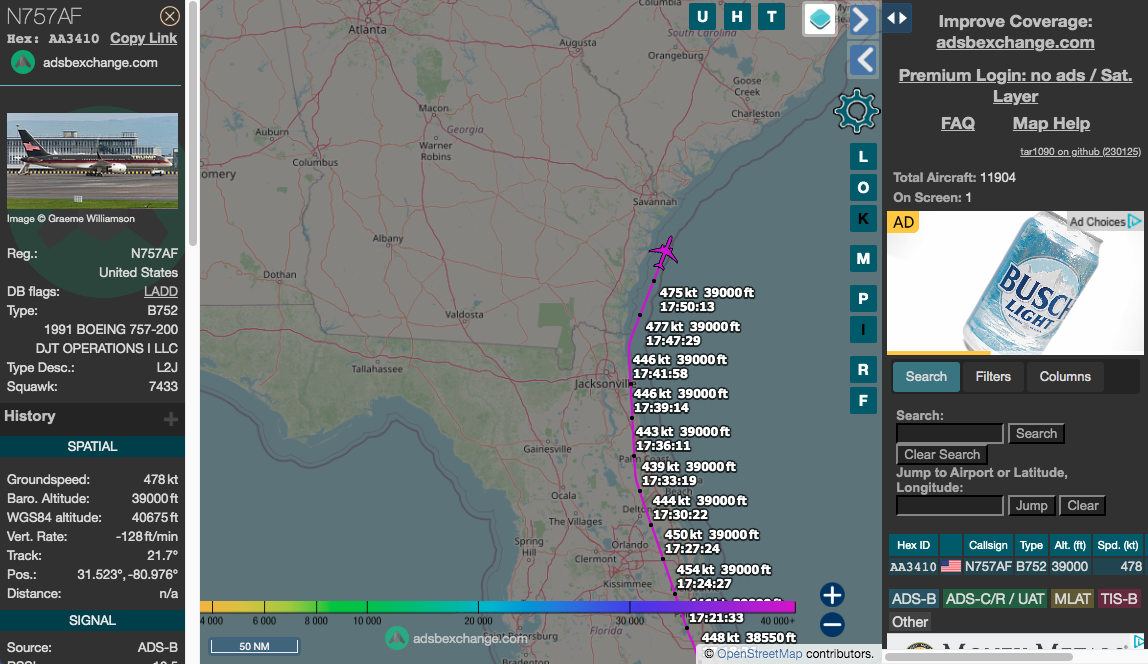Open the N757AF aircraft photo
Viewport: 1148px width, 664px height.
(92, 160)
